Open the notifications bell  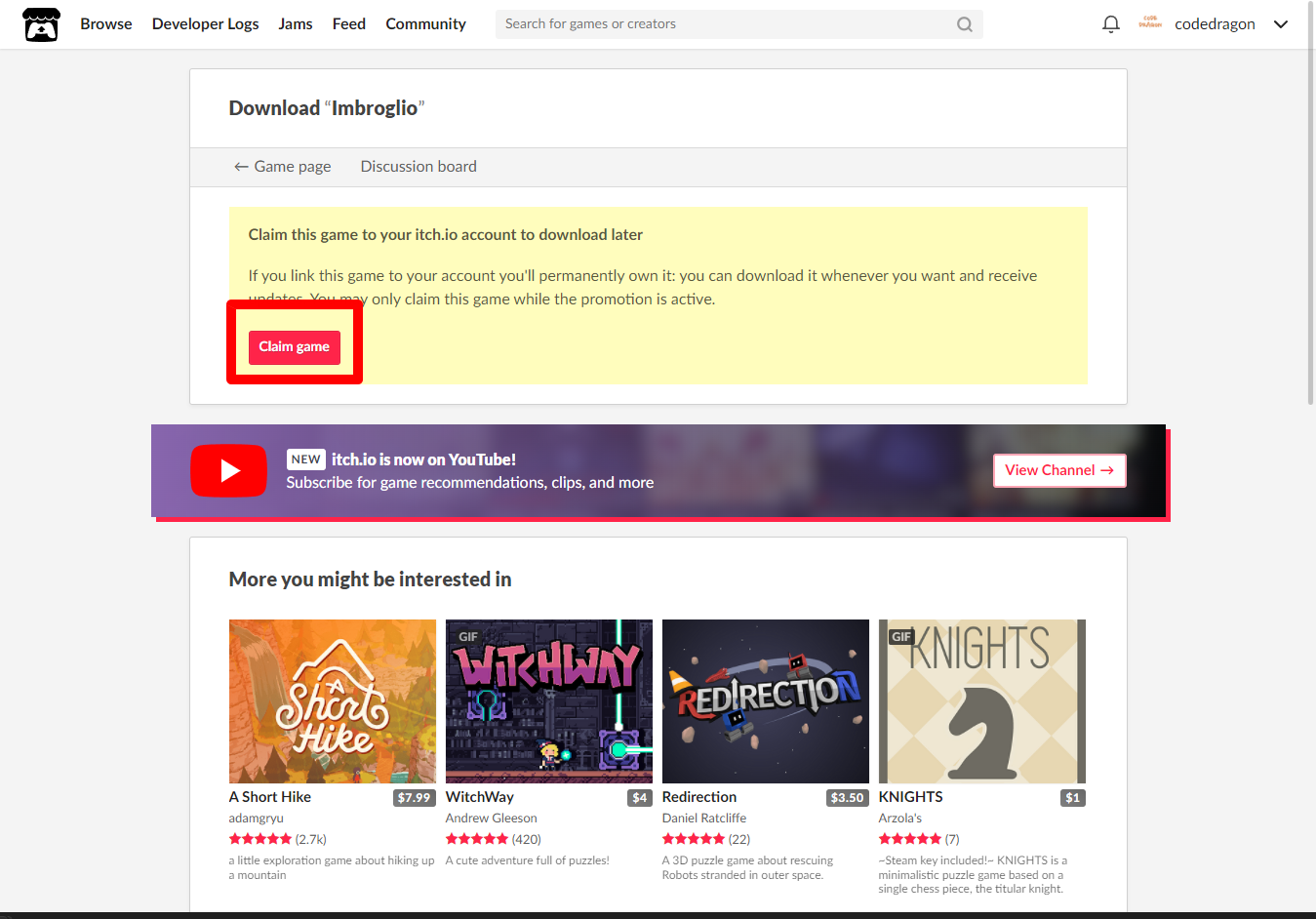point(1110,24)
